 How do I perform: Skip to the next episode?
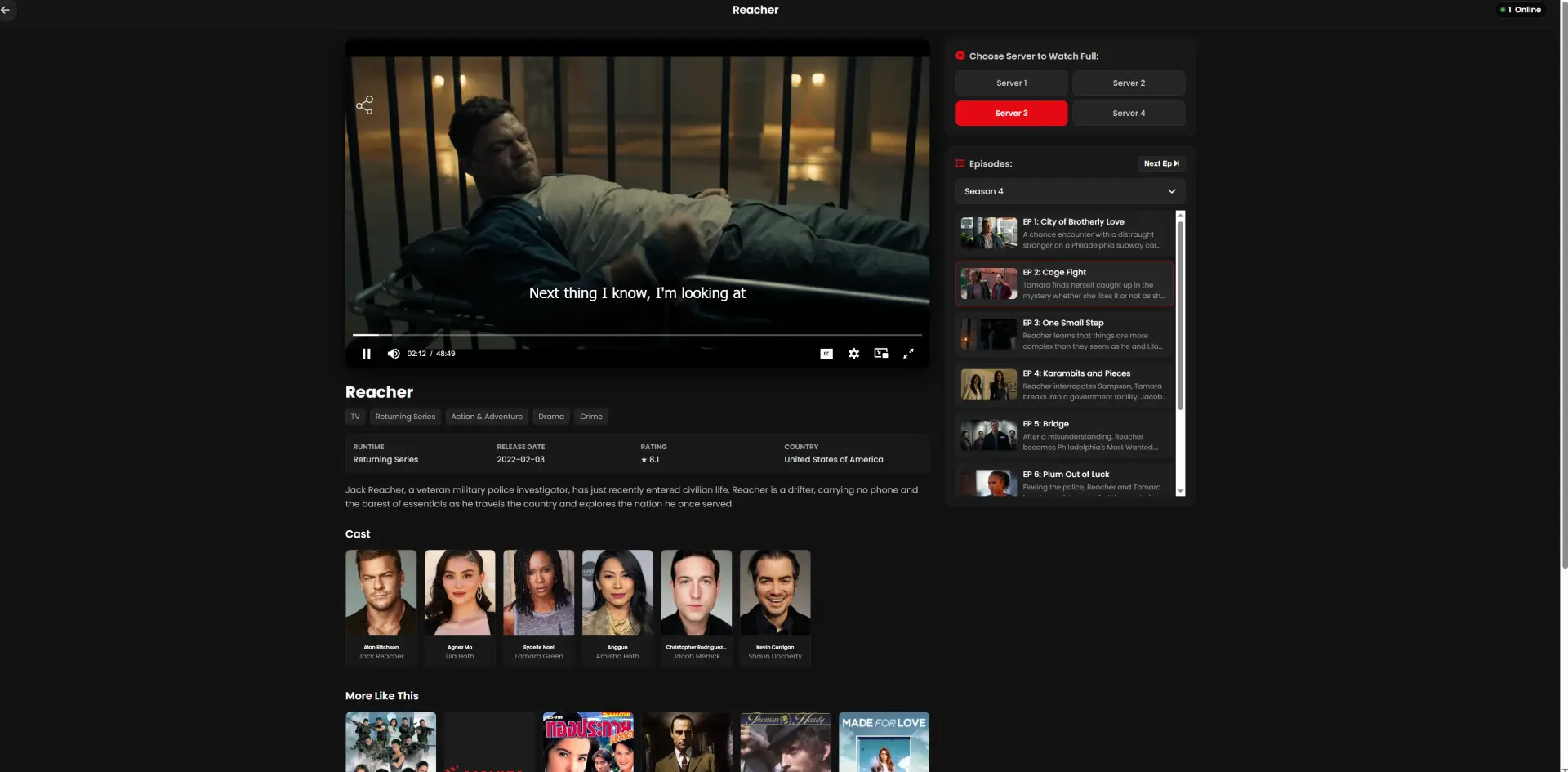1161,163
